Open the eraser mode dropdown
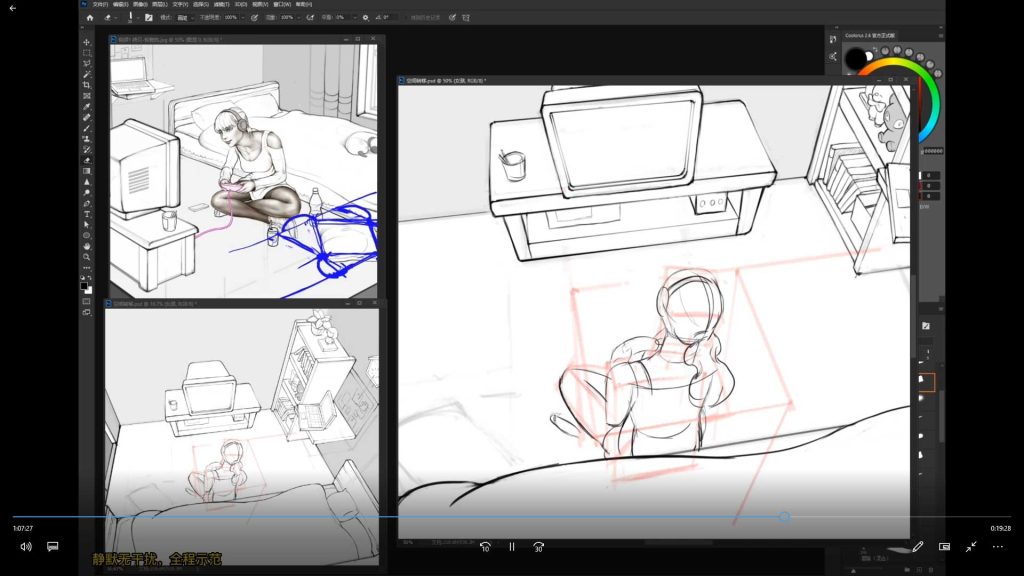The height and width of the screenshot is (576, 1024). click(183, 17)
